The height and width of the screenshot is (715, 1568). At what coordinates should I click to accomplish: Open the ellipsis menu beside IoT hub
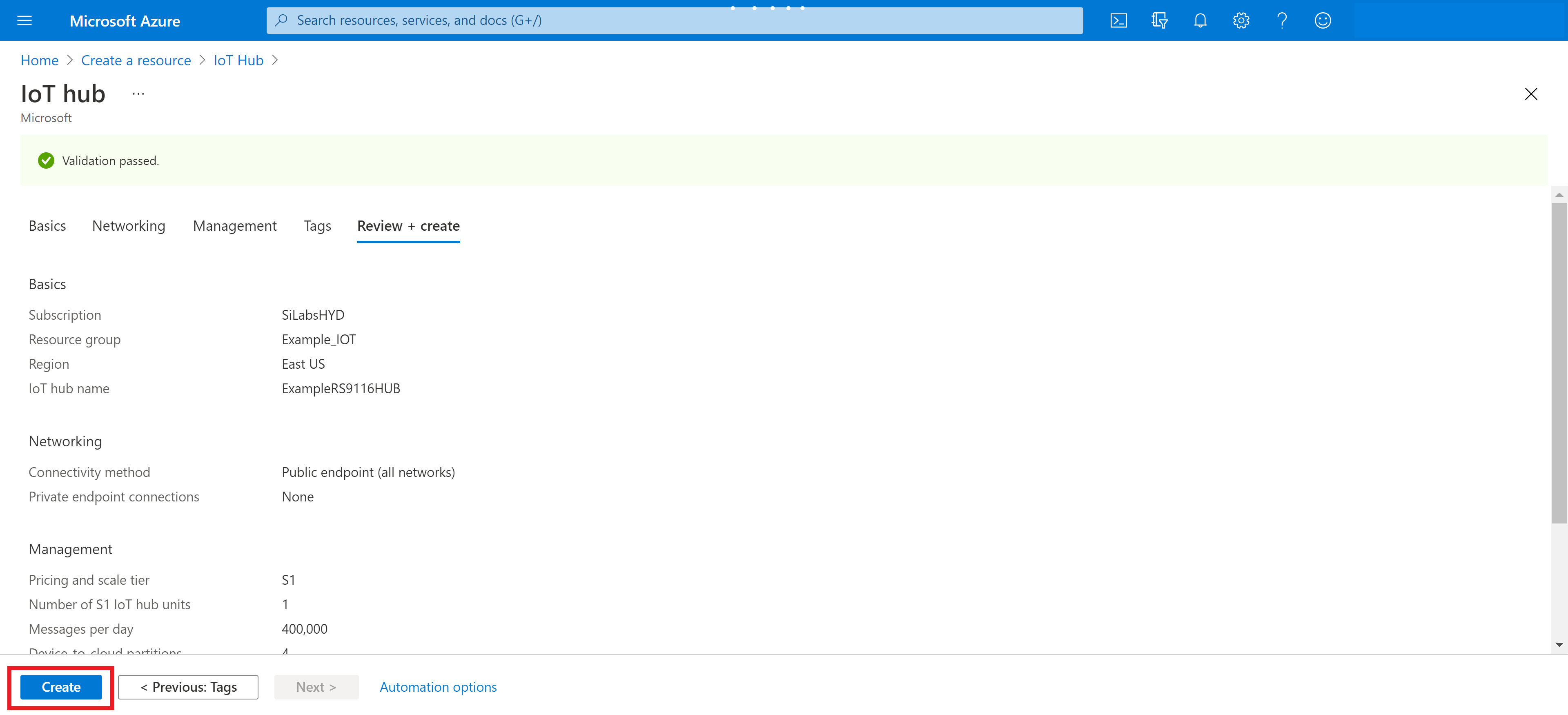(138, 94)
